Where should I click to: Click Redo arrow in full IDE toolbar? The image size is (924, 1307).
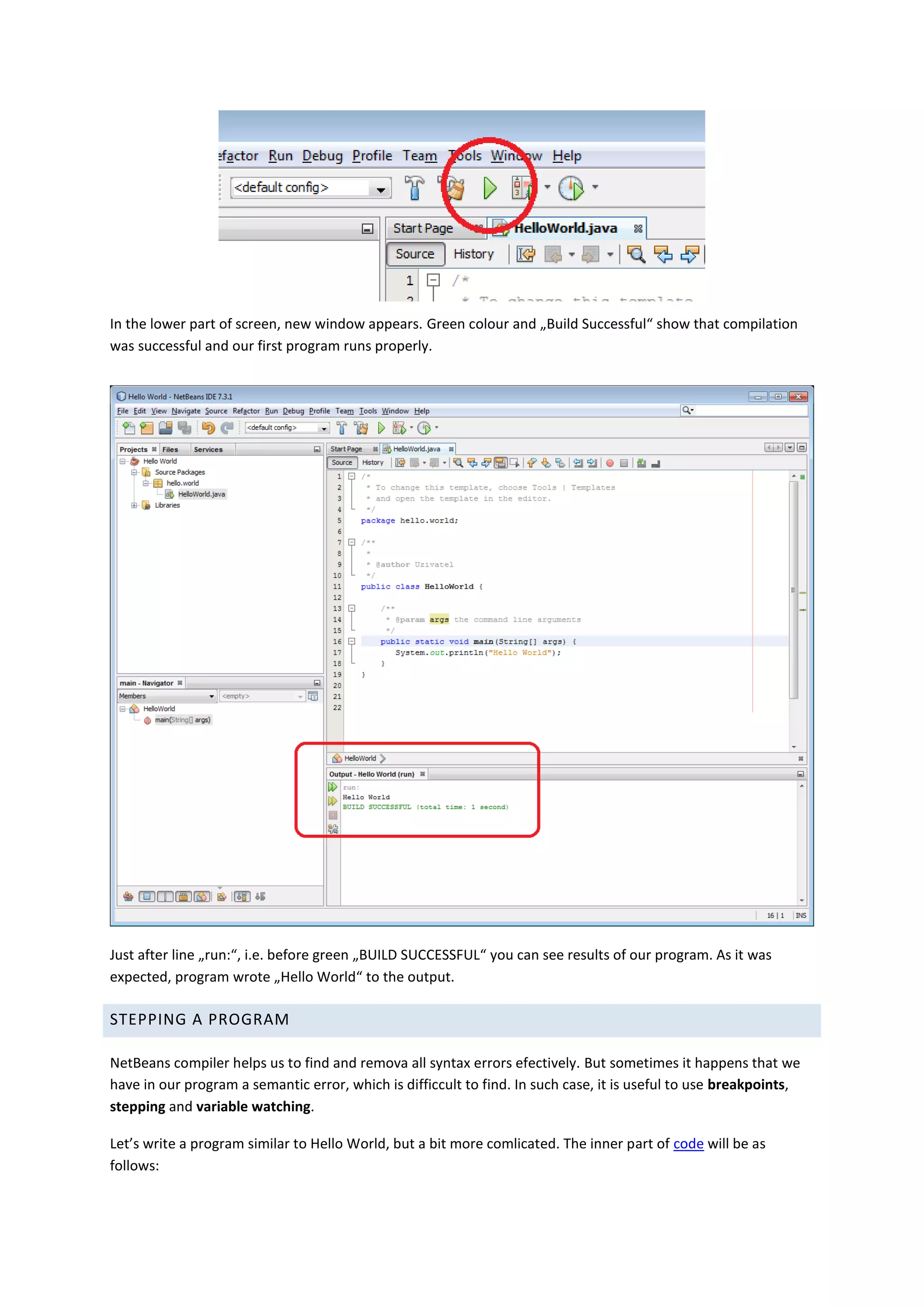(x=227, y=427)
